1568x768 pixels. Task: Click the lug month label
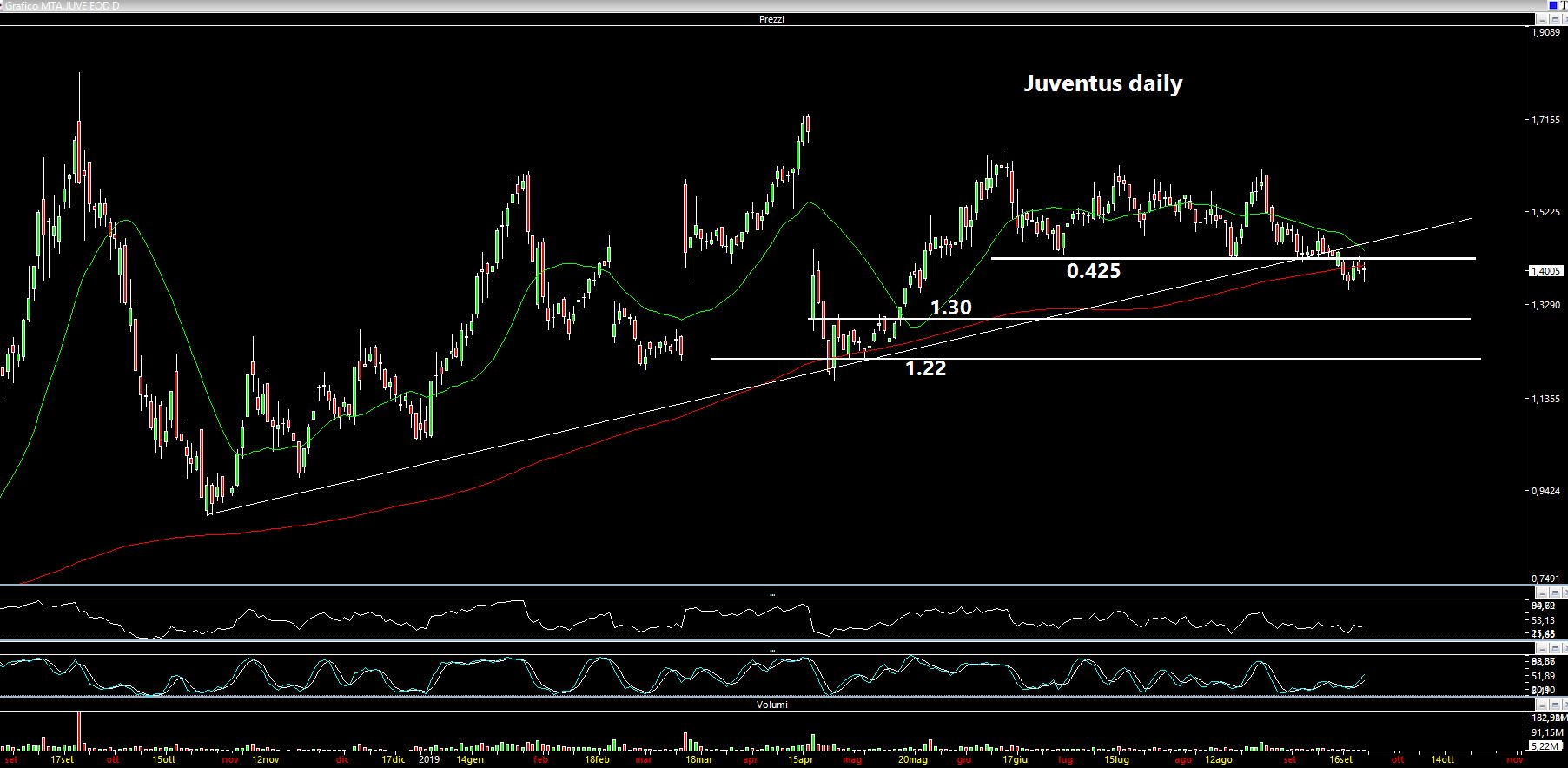tap(1065, 759)
